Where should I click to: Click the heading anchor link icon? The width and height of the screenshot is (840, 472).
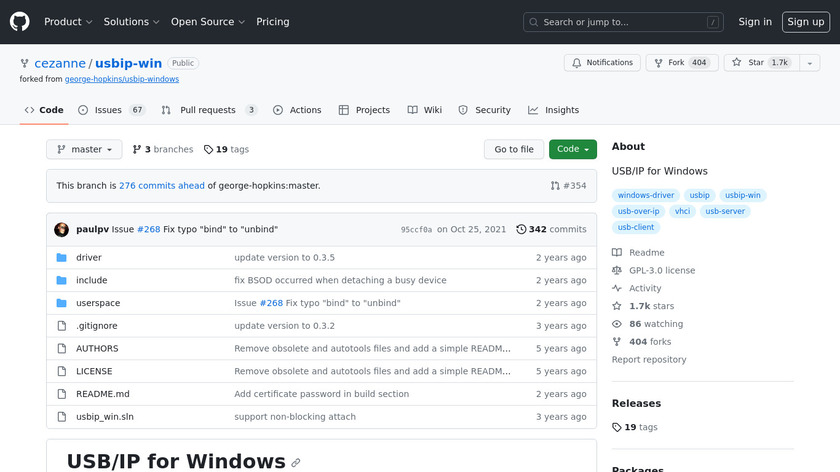point(296,462)
